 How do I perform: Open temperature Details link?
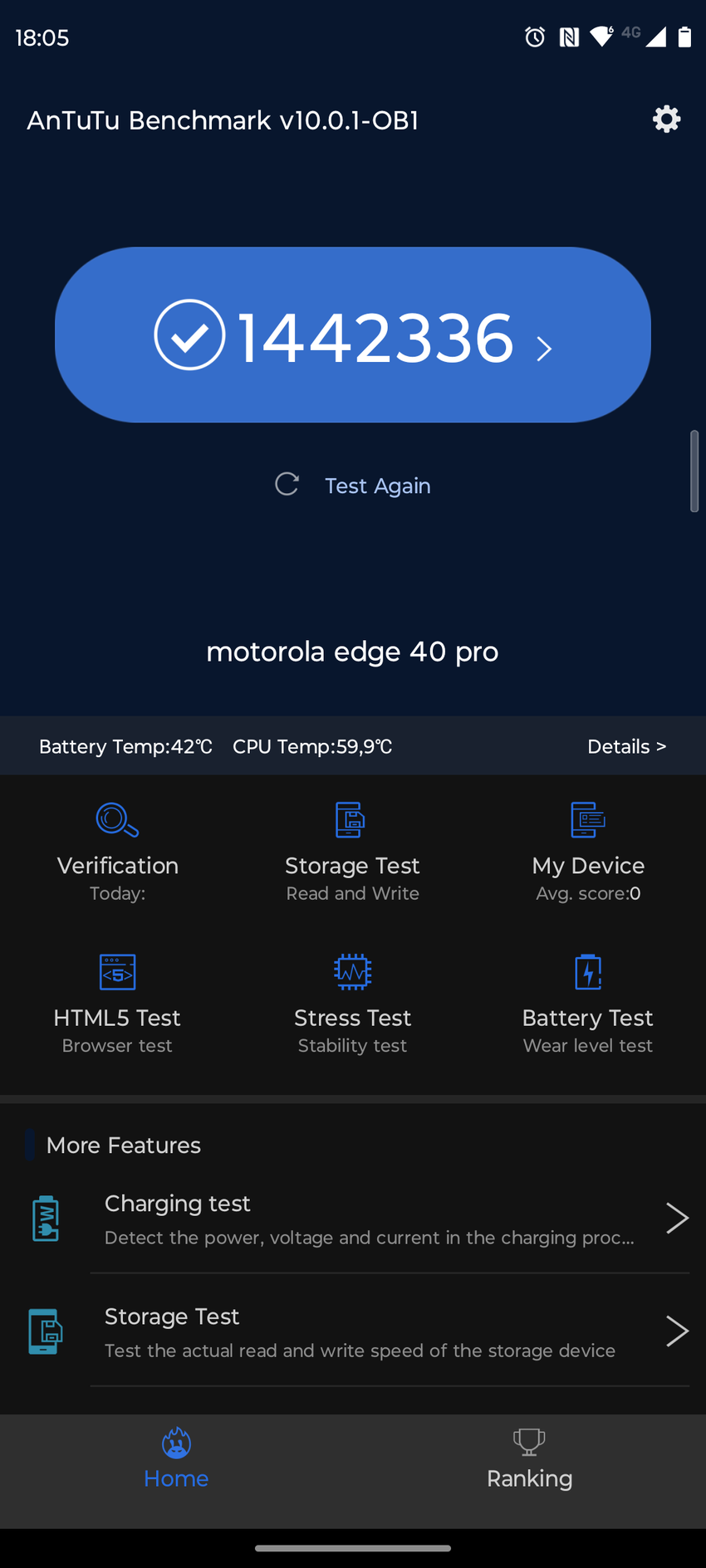(x=626, y=746)
